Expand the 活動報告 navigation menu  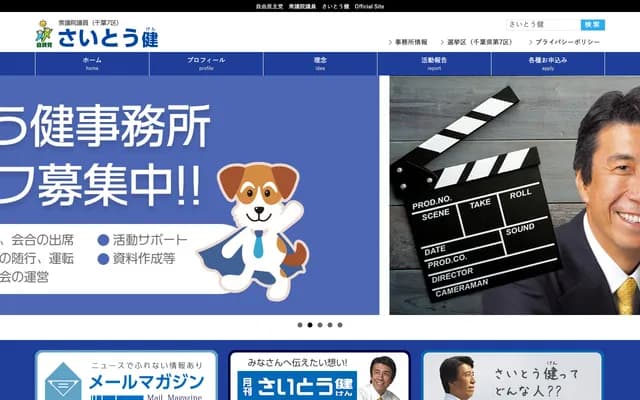point(434,64)
